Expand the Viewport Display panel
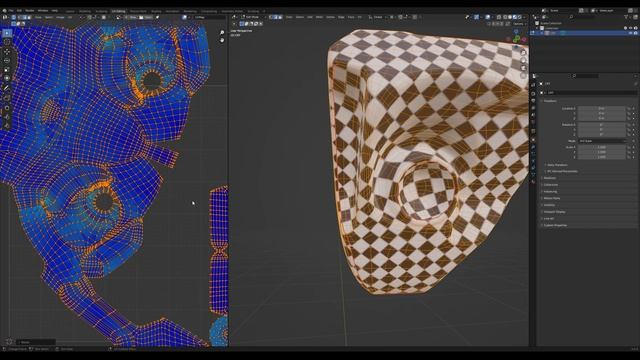Viewport: 640px width, 360px height. (553, 212)
